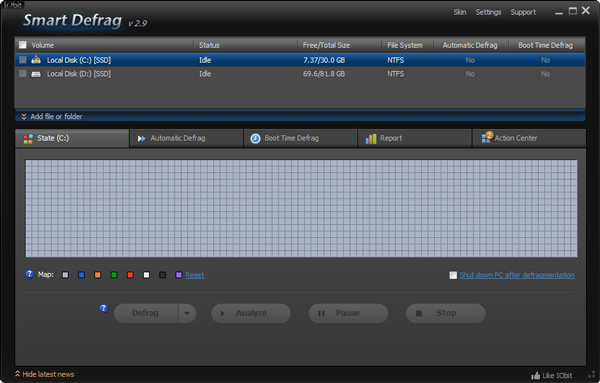Open the Action Center tab

[x=529, y=138]
